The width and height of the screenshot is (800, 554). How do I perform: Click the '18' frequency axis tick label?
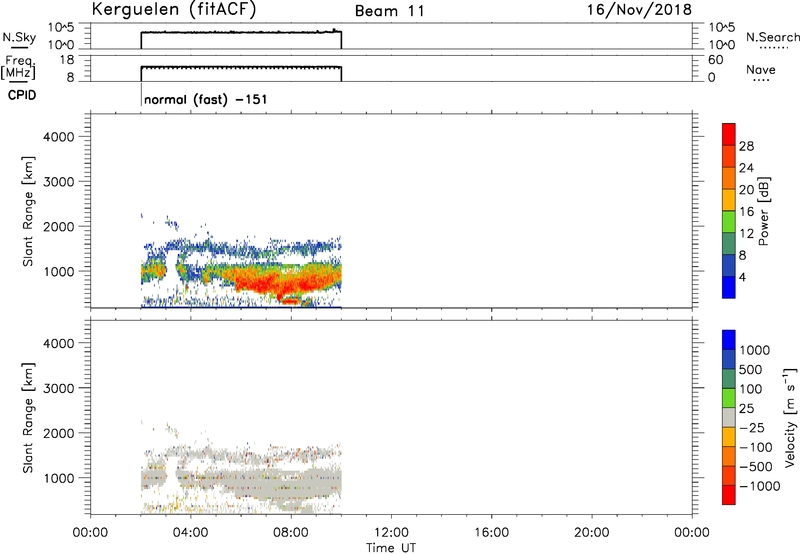point(66,60)
